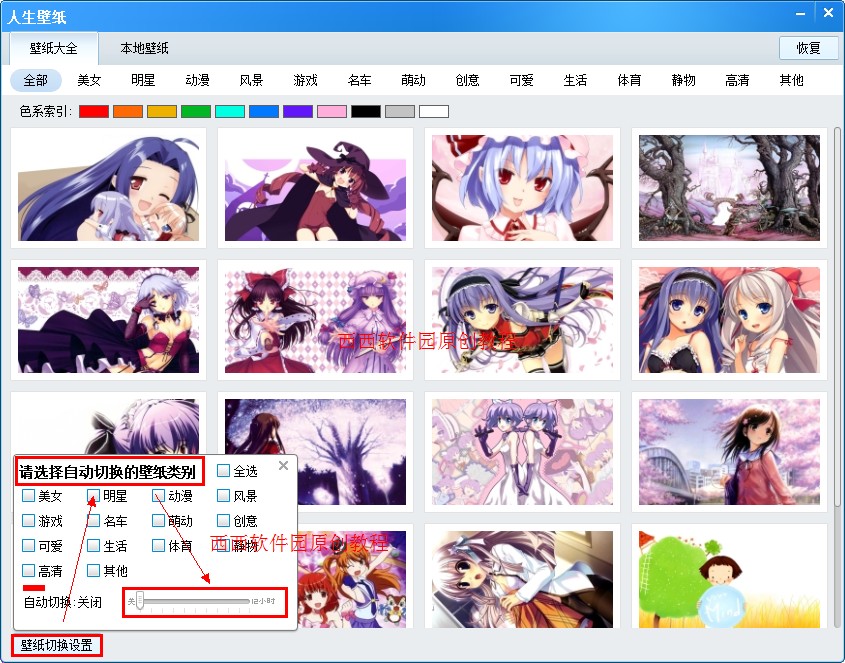Check 体育 checkbox in popup

(x=158, y=545)
